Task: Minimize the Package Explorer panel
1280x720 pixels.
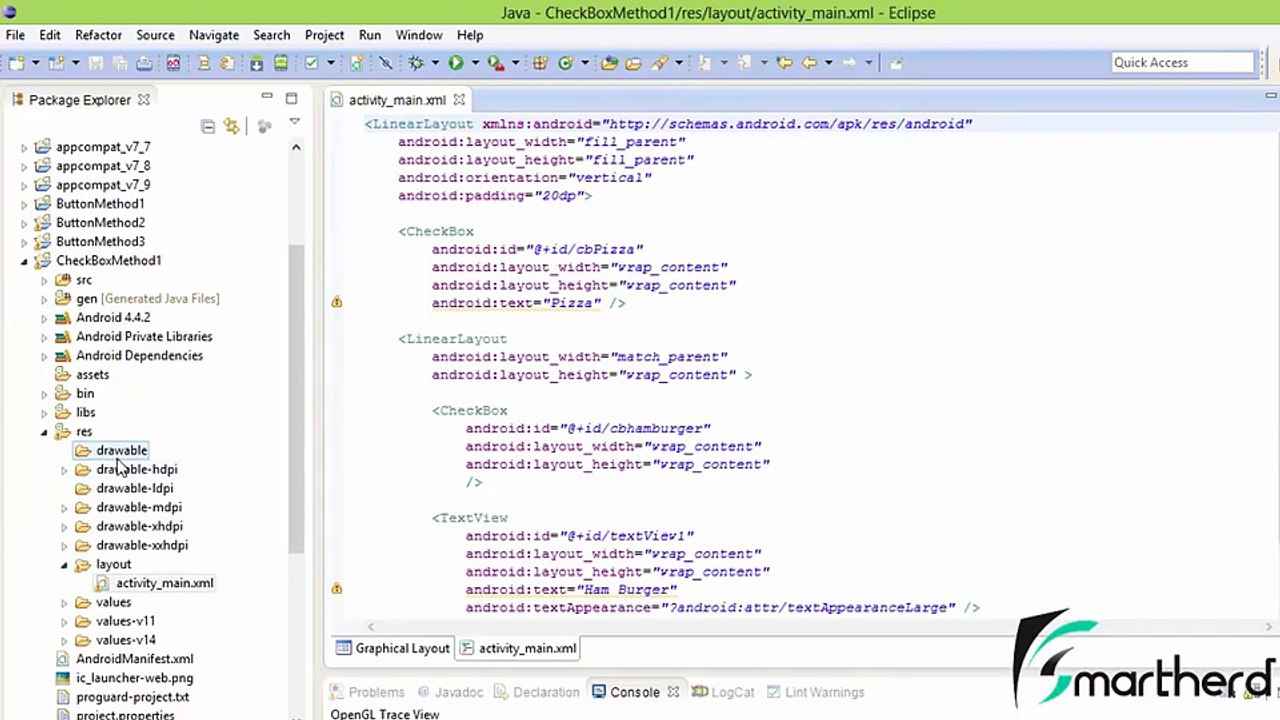Action: coord(267,97)
